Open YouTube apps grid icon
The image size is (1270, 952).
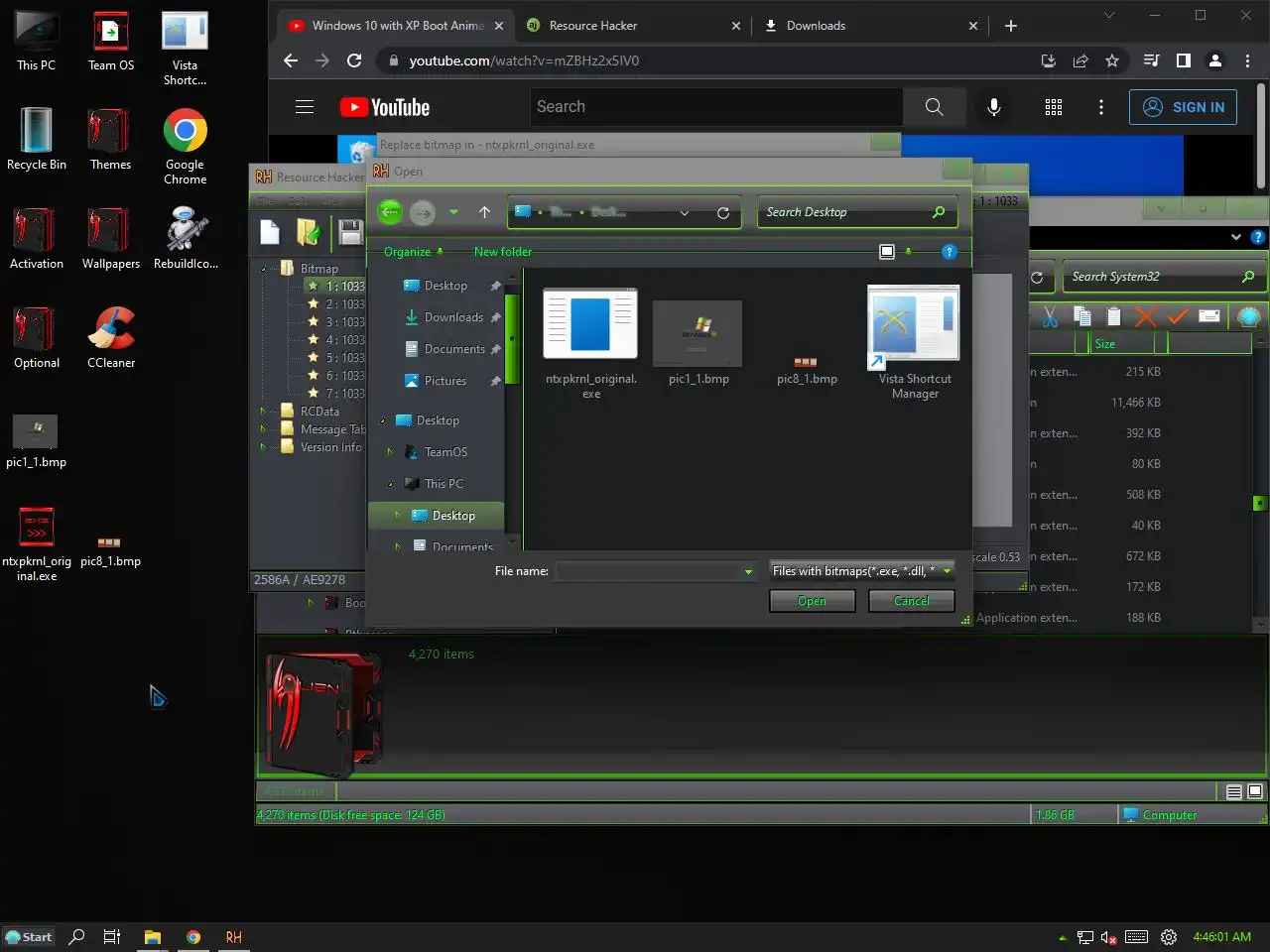pos(1054,107)
